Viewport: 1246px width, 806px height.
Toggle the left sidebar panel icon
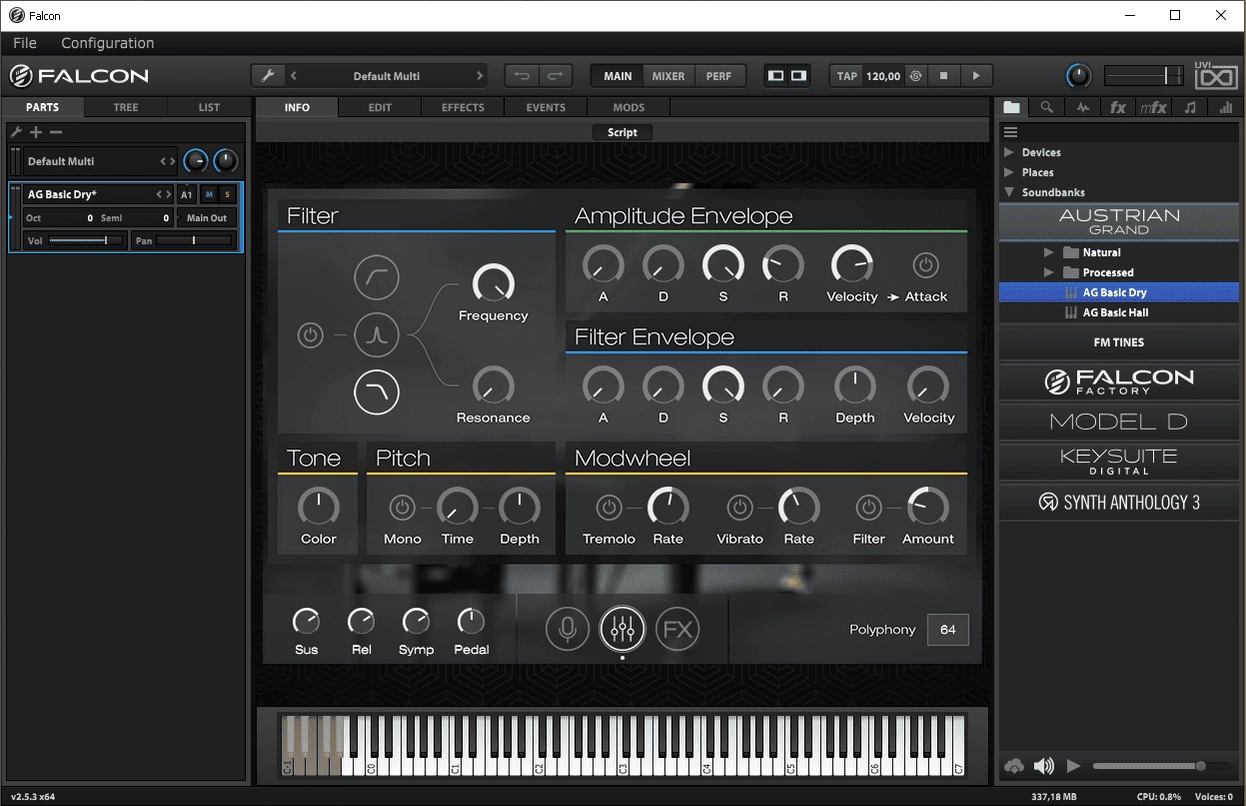click(x=775, y=76)
